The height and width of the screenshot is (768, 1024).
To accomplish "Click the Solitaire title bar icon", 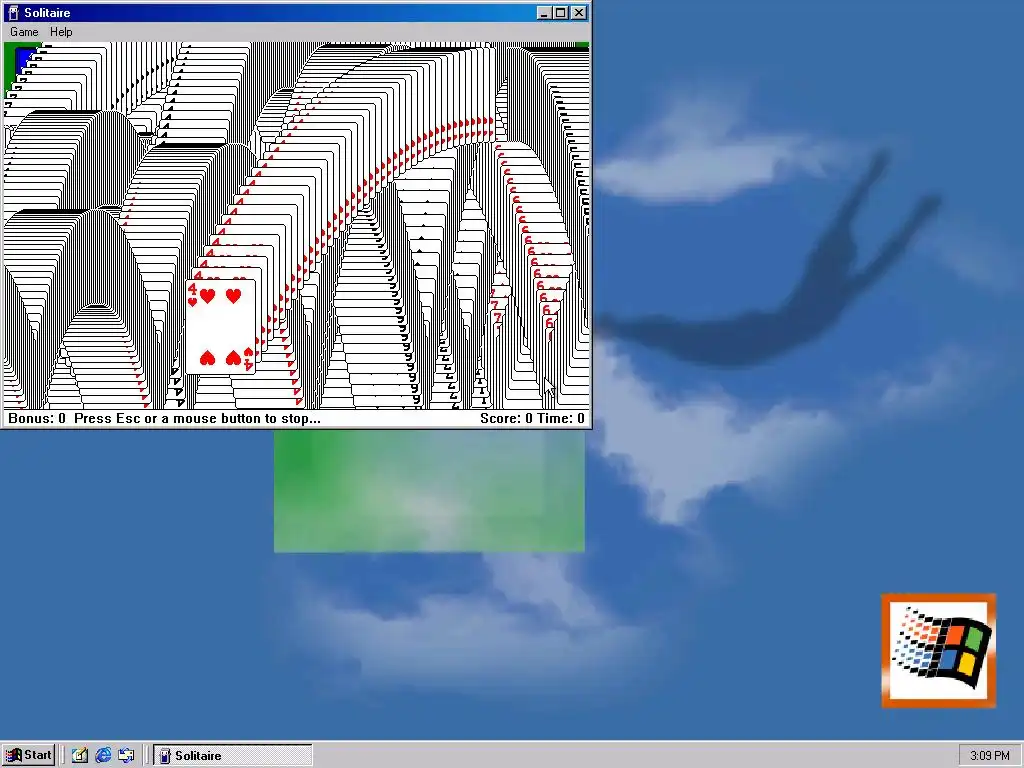I will pos(13,12).
